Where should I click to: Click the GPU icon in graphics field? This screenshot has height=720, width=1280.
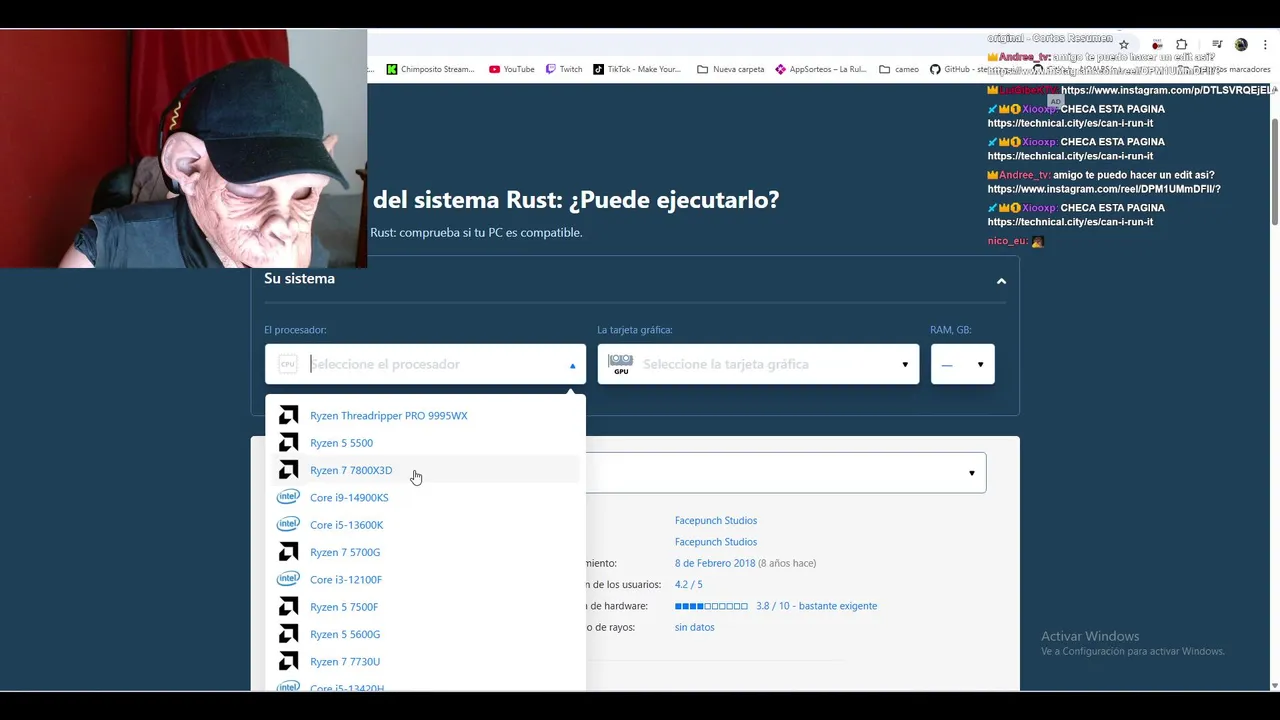click(x=621, y=364)
